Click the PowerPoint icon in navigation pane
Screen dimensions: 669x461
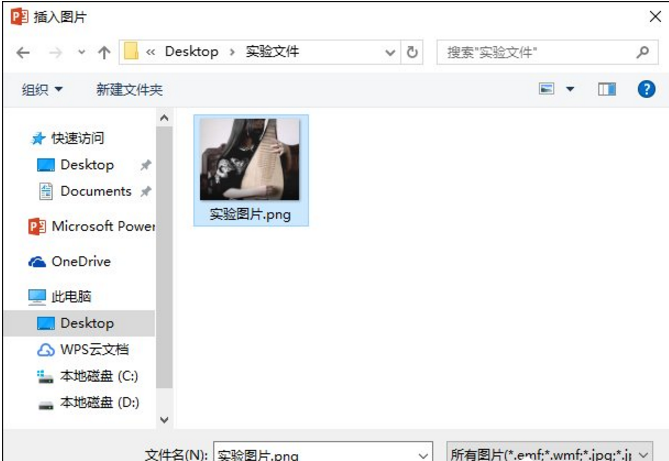click(x=37, y=226)
